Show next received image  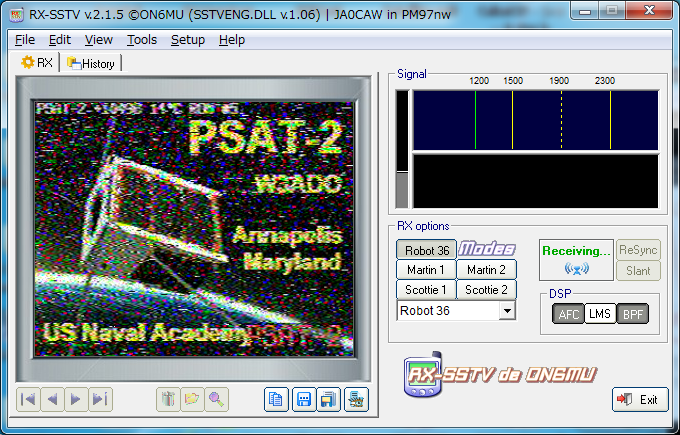tap(76, 399)
